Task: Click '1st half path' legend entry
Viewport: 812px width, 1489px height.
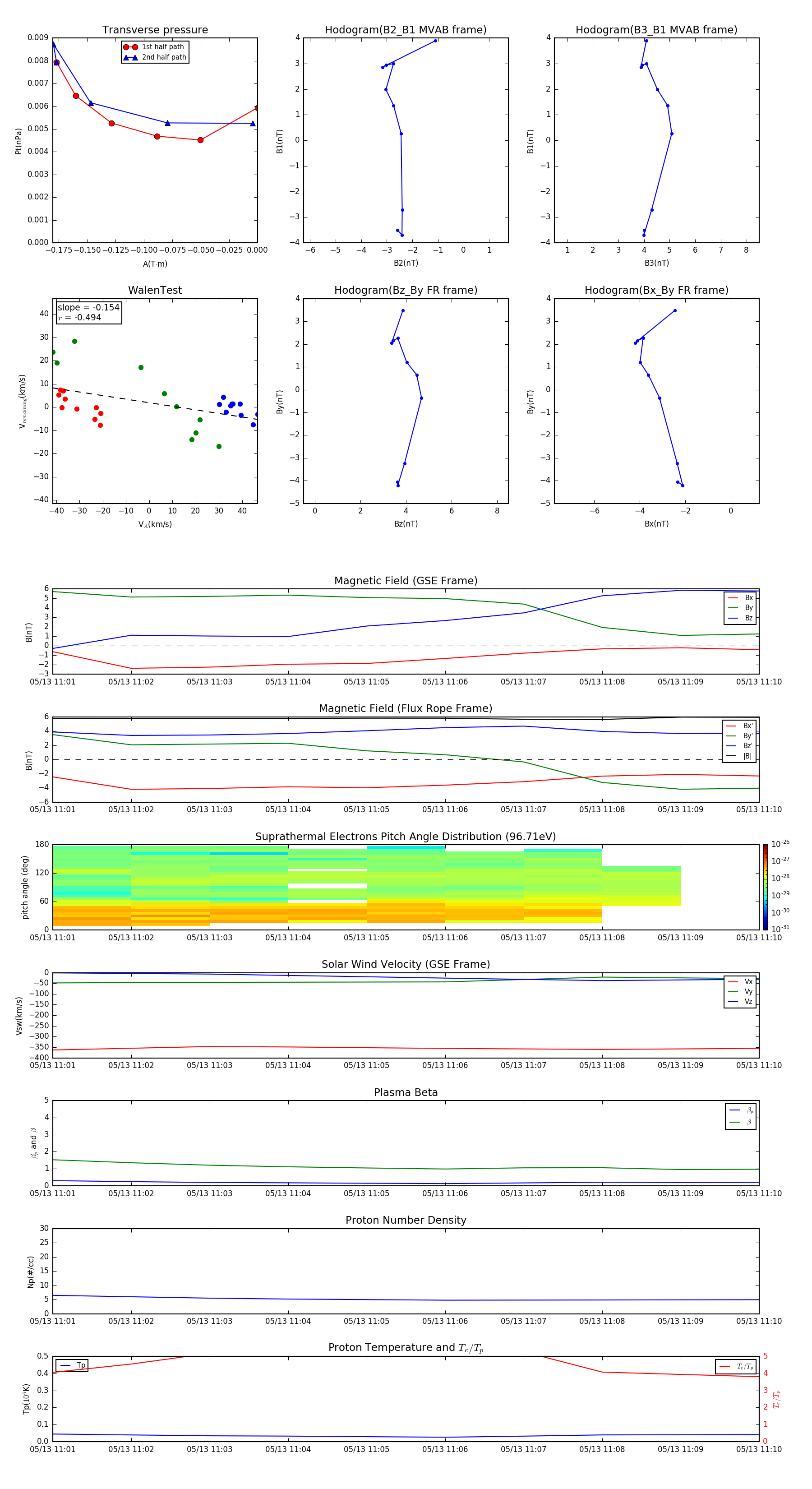Action: click(x=155, y=47)
